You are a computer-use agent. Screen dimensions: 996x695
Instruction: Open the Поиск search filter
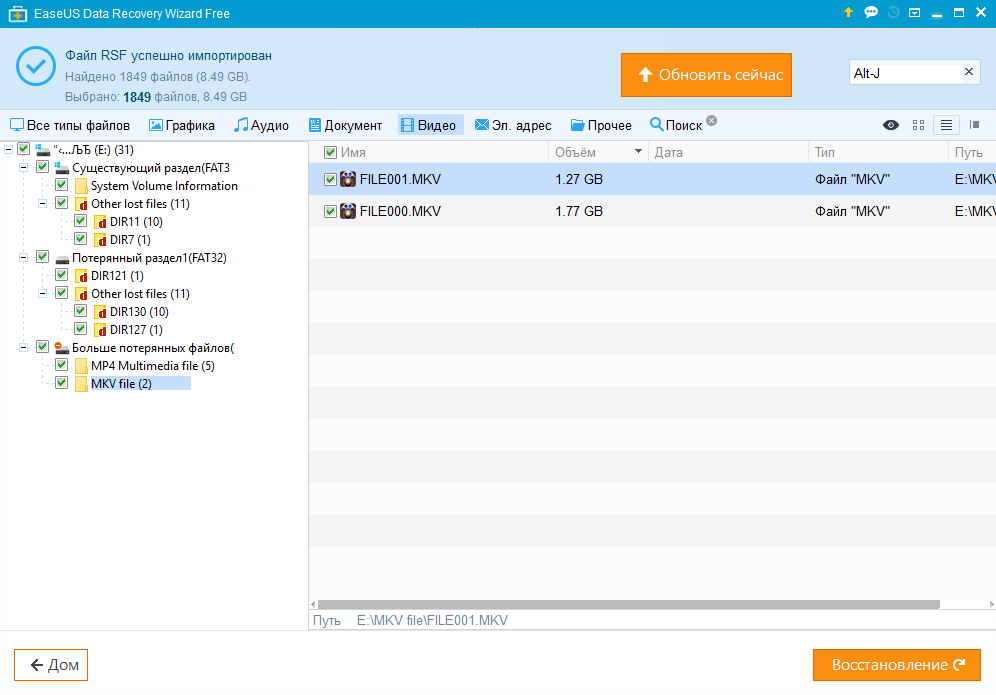pyautogui.click(x=676, y=125)
